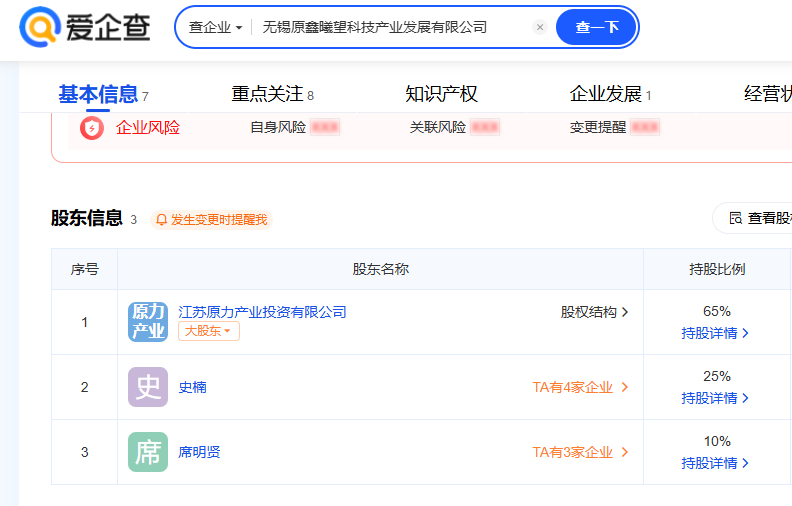Image resolution: width=792 pixels, height=506 pixels.
Task: Click the 25% shareholding value
Action: 717,376
